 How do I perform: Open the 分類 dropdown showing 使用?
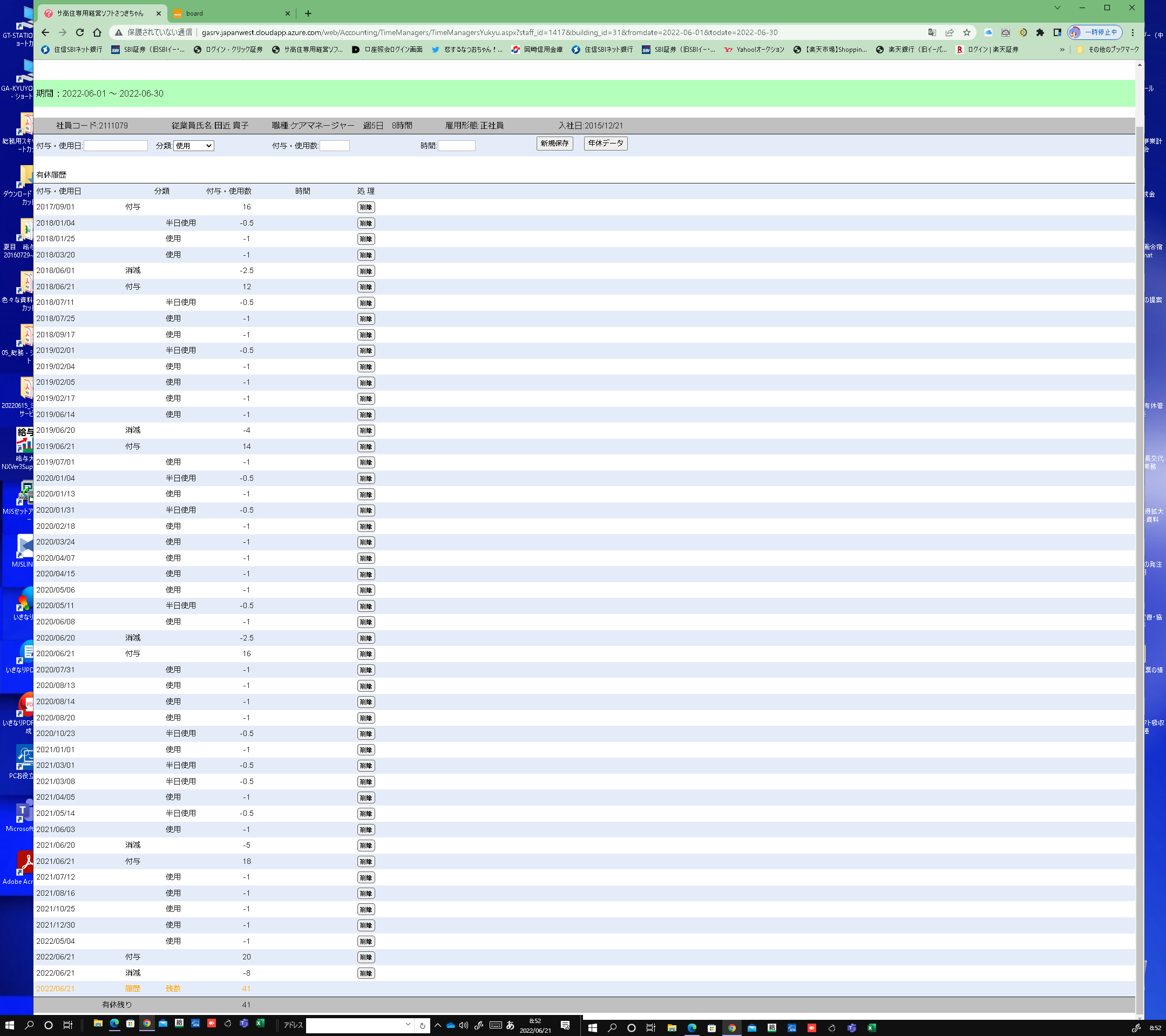coord(193,146)
